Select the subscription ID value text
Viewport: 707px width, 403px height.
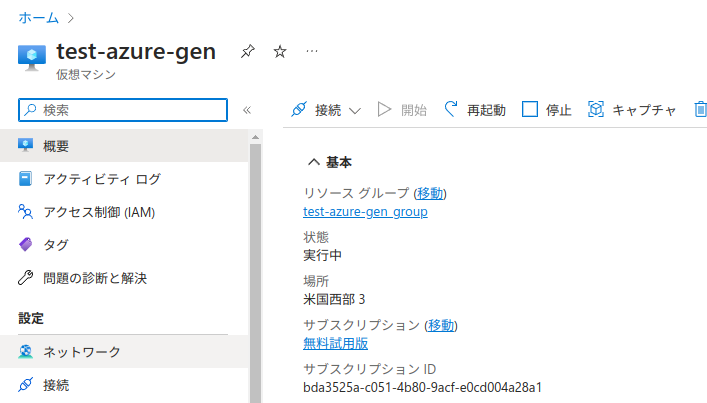(422, 387)
